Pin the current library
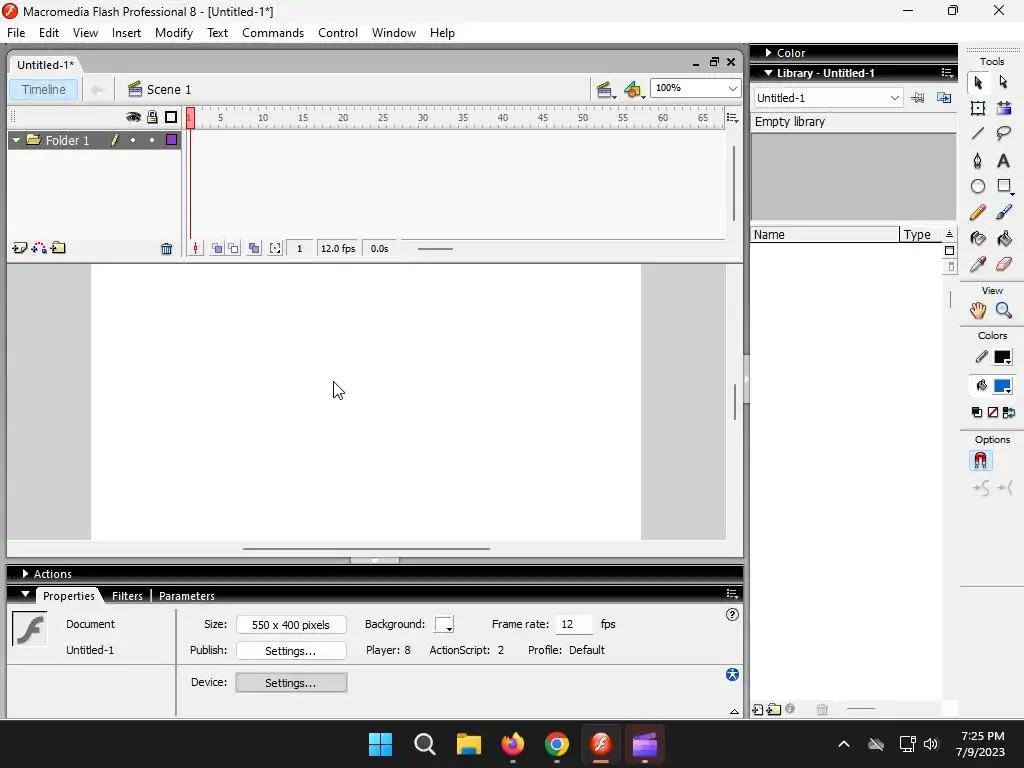This screenshot has width=1024, height=768. [x=918, y=98]
